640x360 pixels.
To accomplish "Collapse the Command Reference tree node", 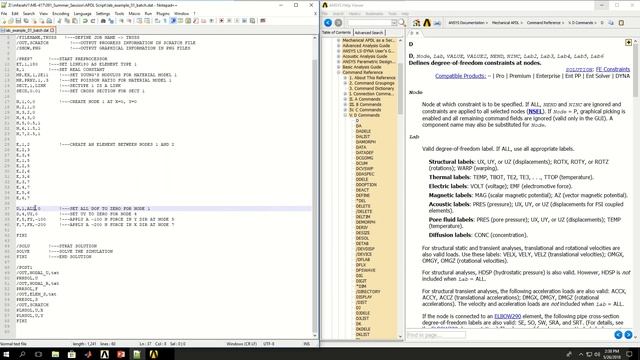I will point(338,72).
